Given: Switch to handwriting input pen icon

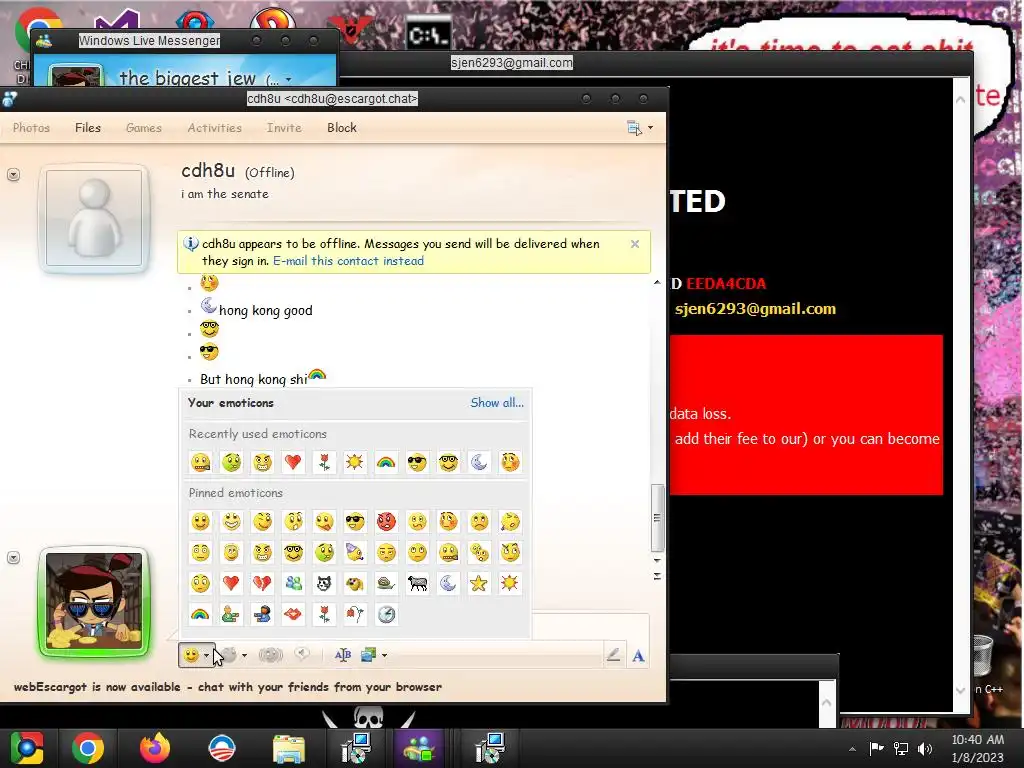Looking at the screenshot, I should (x=613, y=655).
